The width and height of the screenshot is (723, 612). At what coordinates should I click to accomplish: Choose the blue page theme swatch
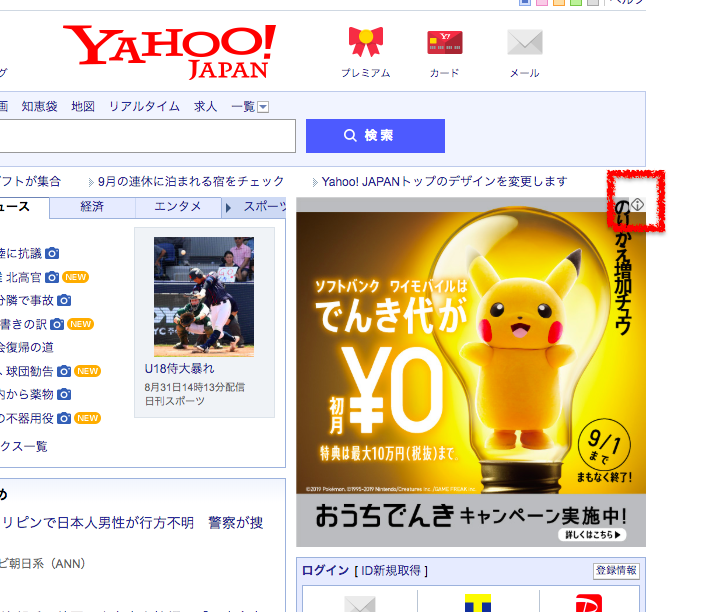coord(525,2)
